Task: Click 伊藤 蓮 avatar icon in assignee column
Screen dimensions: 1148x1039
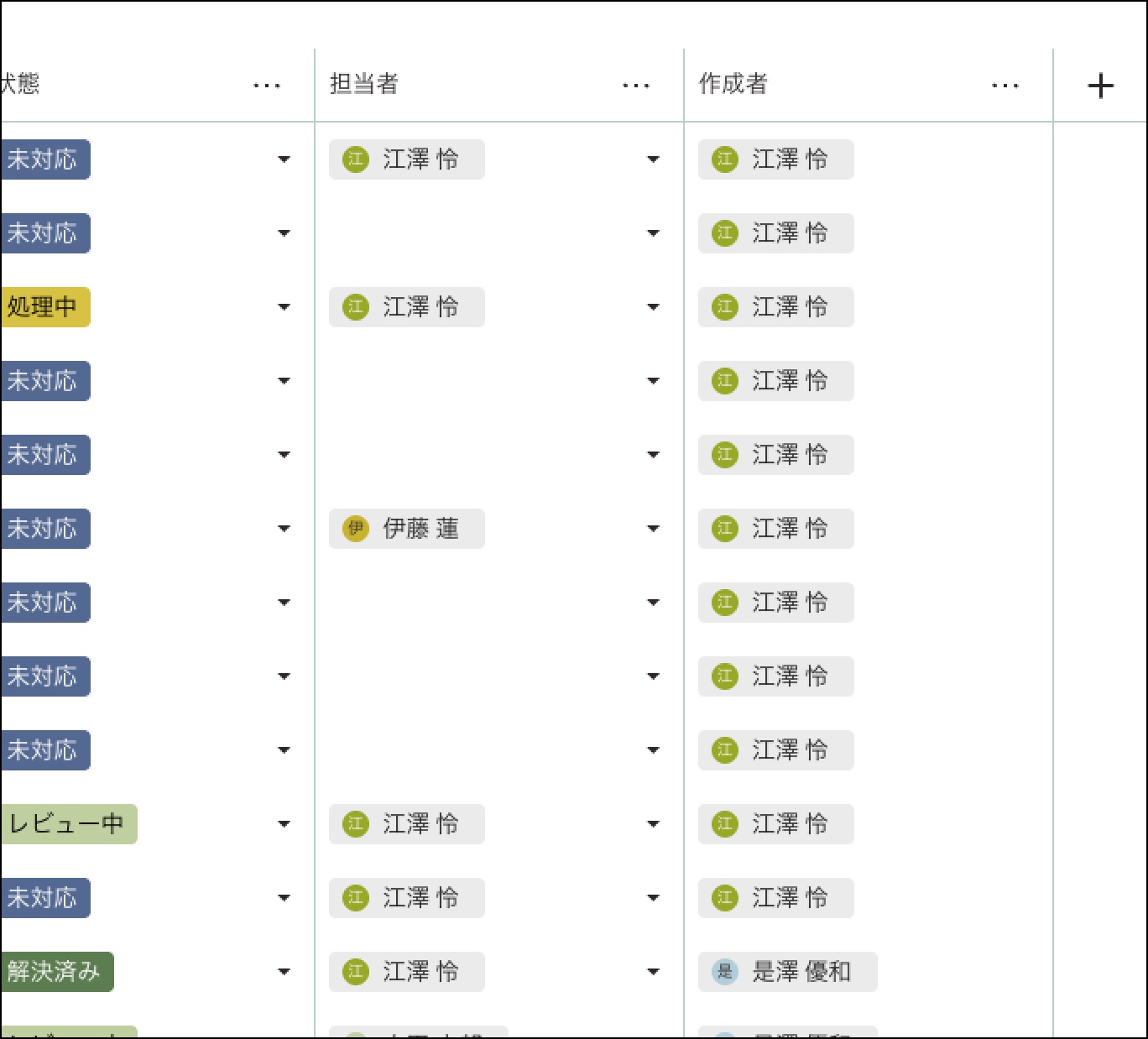Action: click(356, 529)
